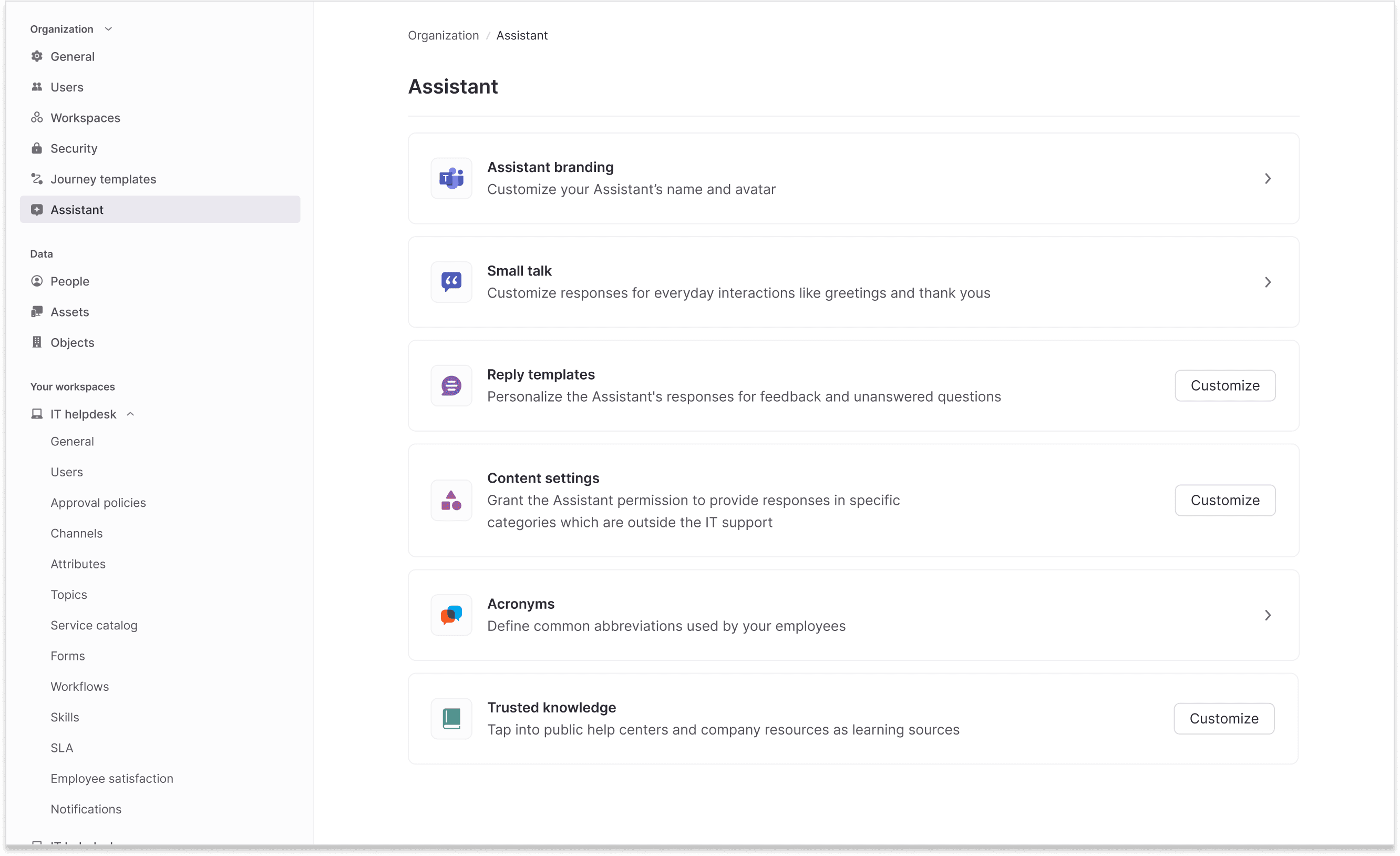1400x856 pixels.
Task: Open Approval policies in IT helpdesk
Action: pyautogui.click(x=98, y=503)
